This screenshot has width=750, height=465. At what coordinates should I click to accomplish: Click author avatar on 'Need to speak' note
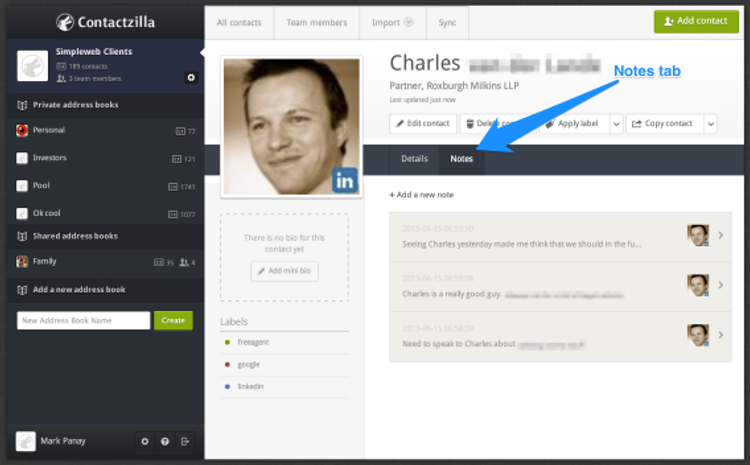coord(698,335)
